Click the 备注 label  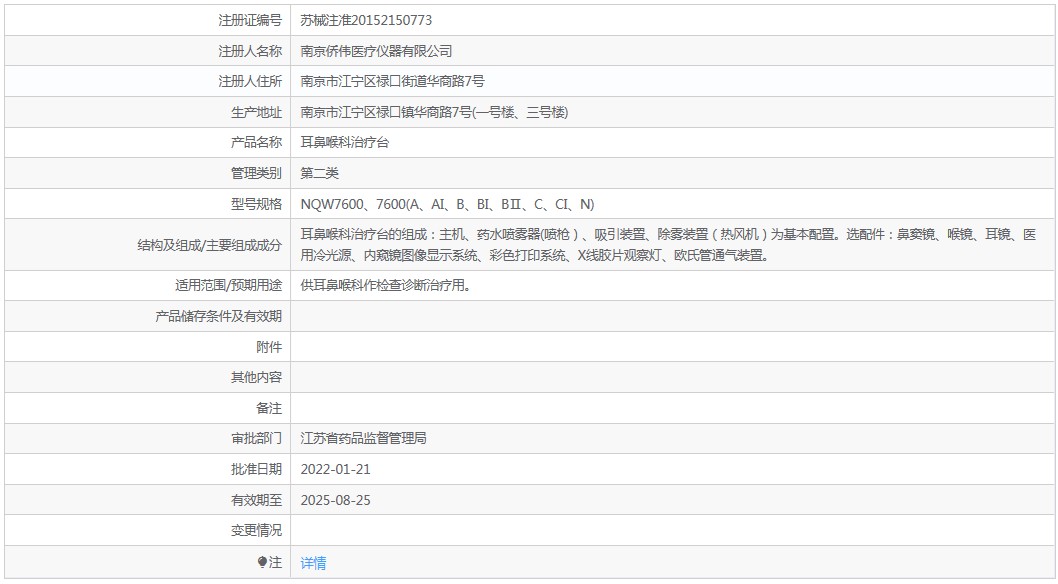pyautogui.click(x=269, y=408)
